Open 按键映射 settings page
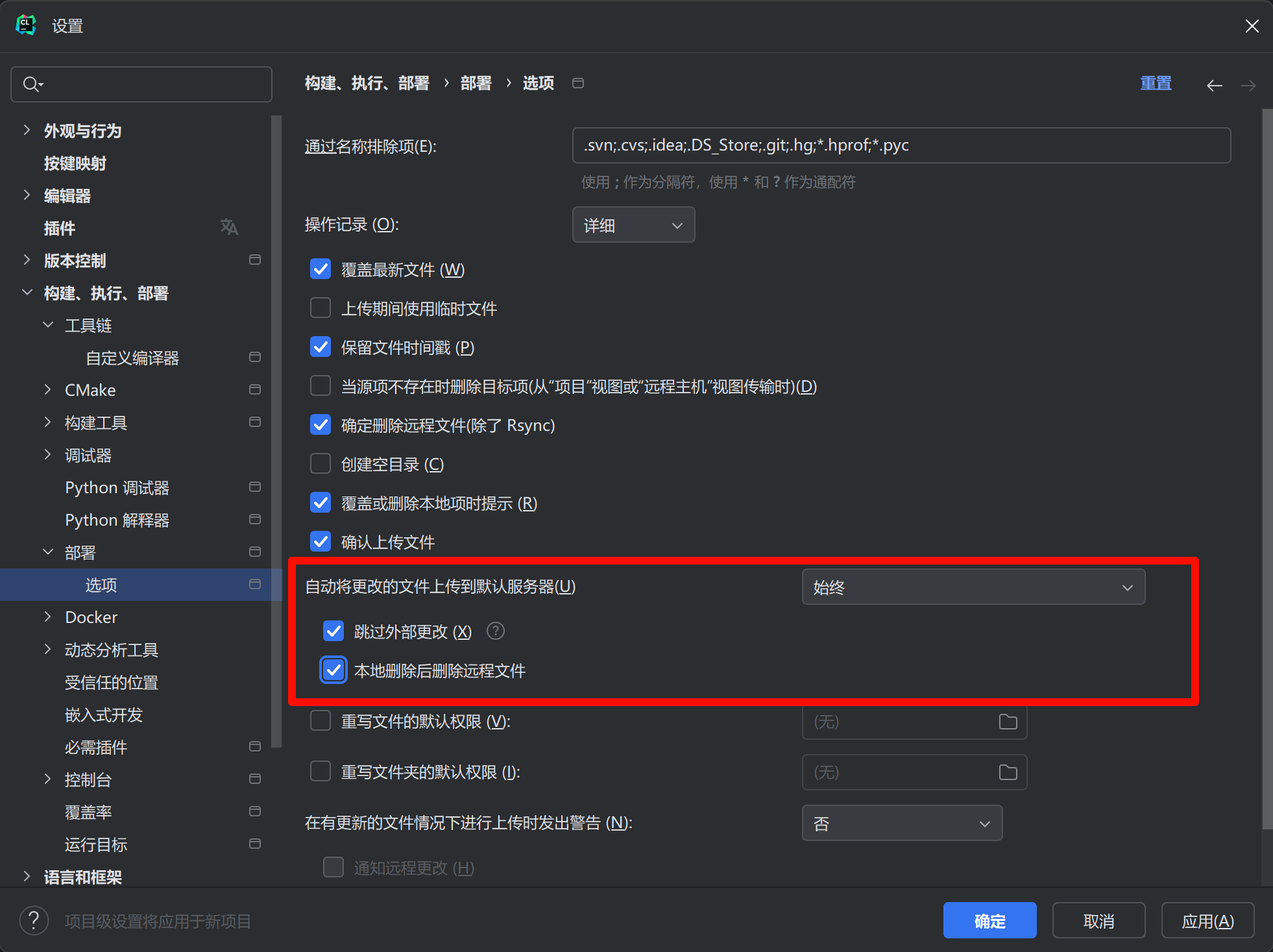This screenshot has width=1273, height=952. pyautogui.click(x=75, y=163)
